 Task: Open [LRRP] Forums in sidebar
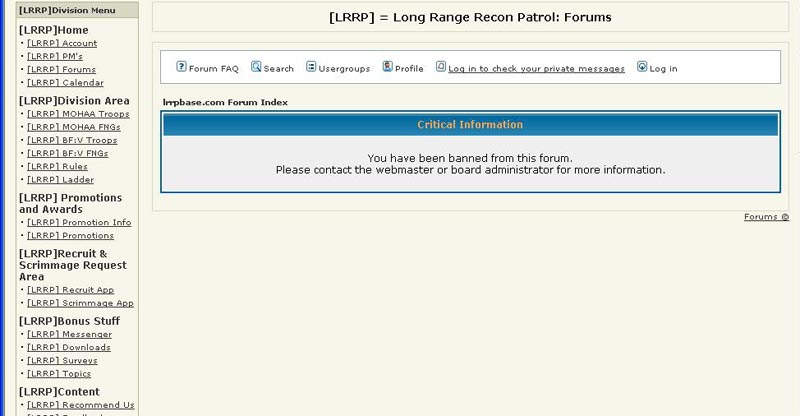(x=61, y=69)
